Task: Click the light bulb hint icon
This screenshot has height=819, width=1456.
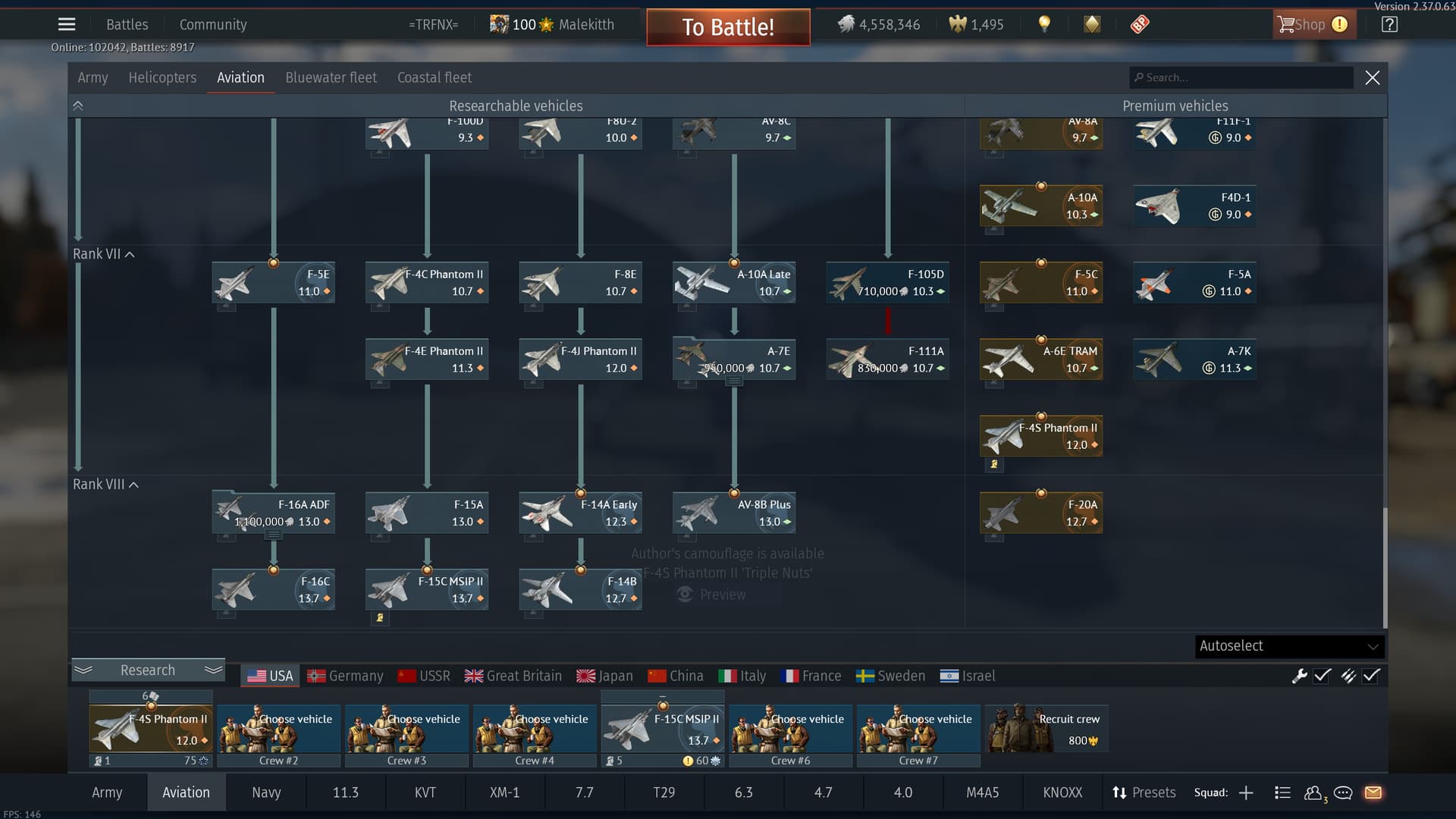Action: pos(1045,24)
